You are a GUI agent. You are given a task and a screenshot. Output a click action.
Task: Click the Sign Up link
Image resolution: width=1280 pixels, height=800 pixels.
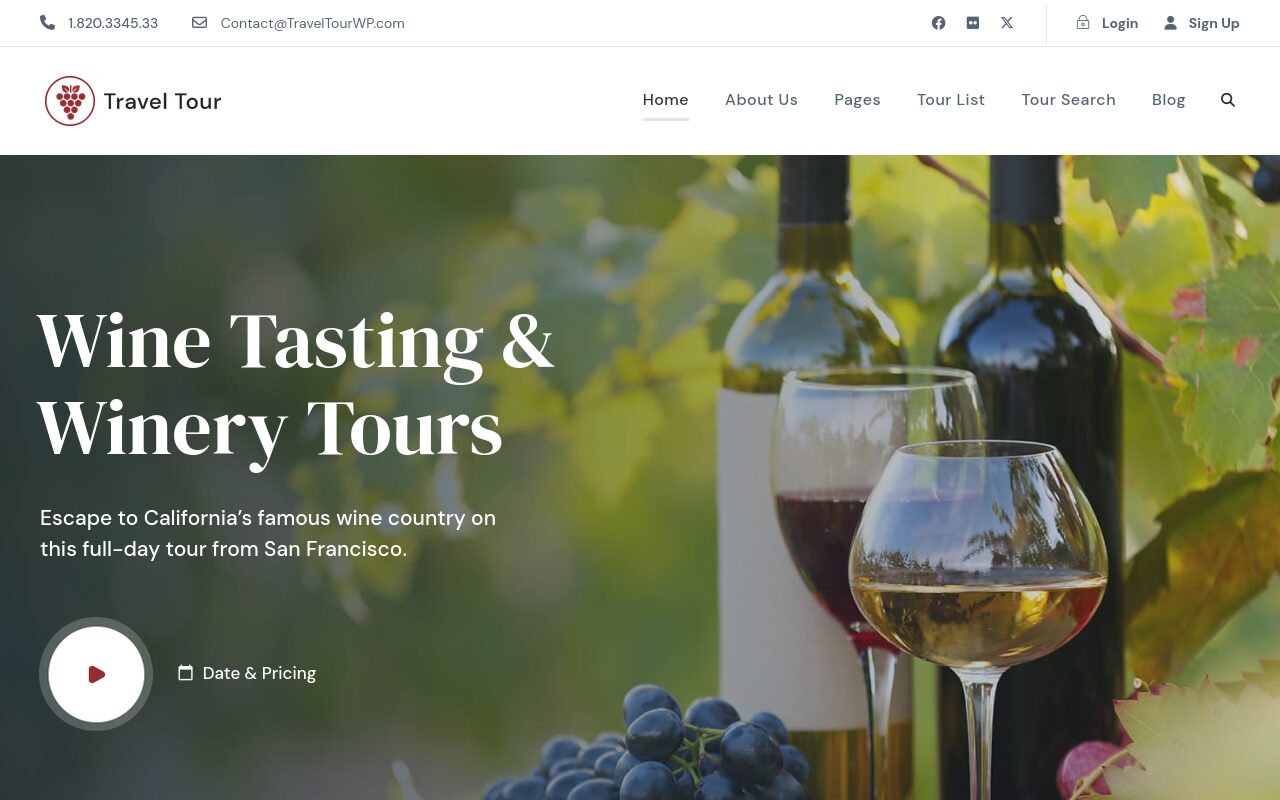click(x=1214, y=23)
